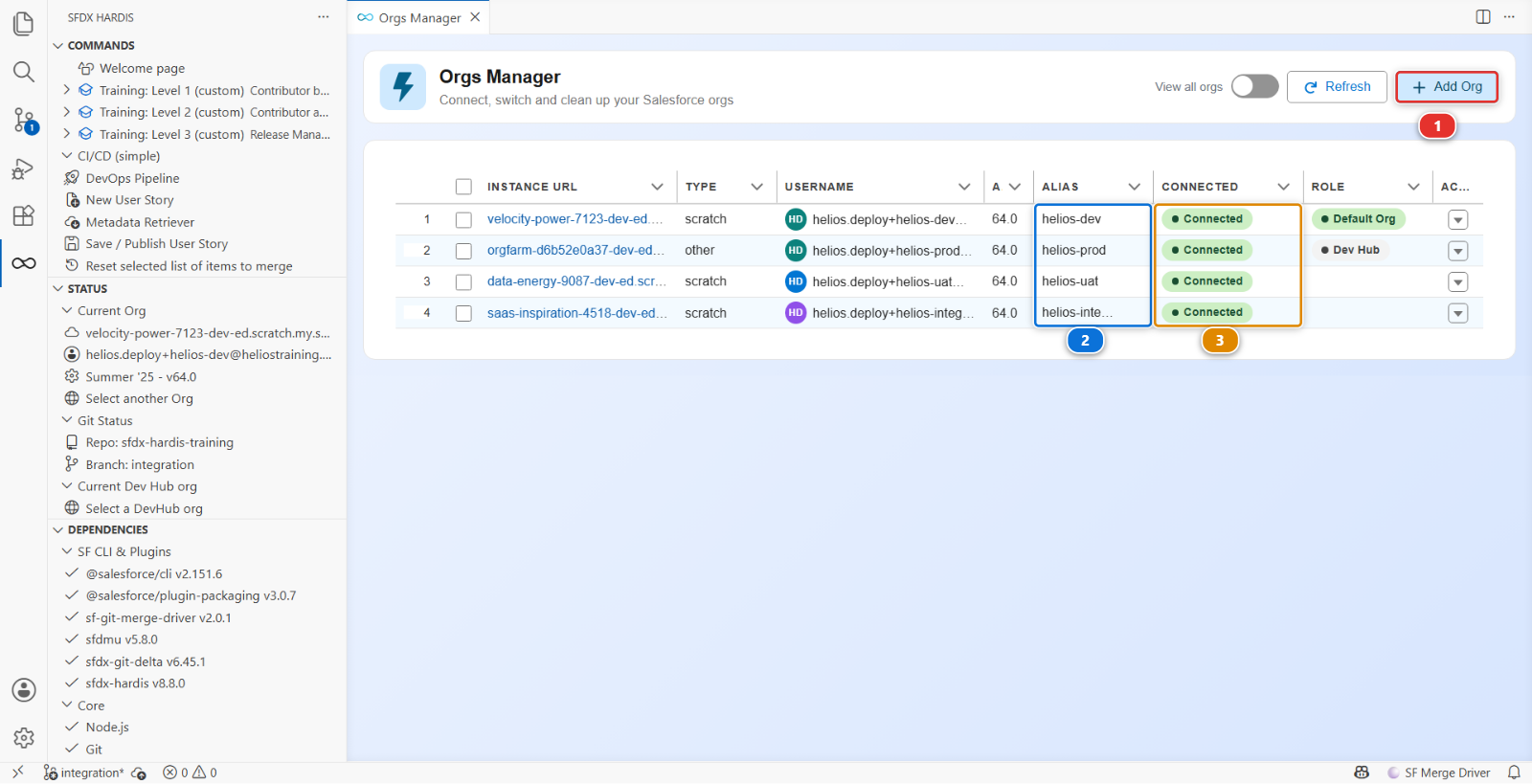Open the Search view in activity bar

[x=24, y=72]
